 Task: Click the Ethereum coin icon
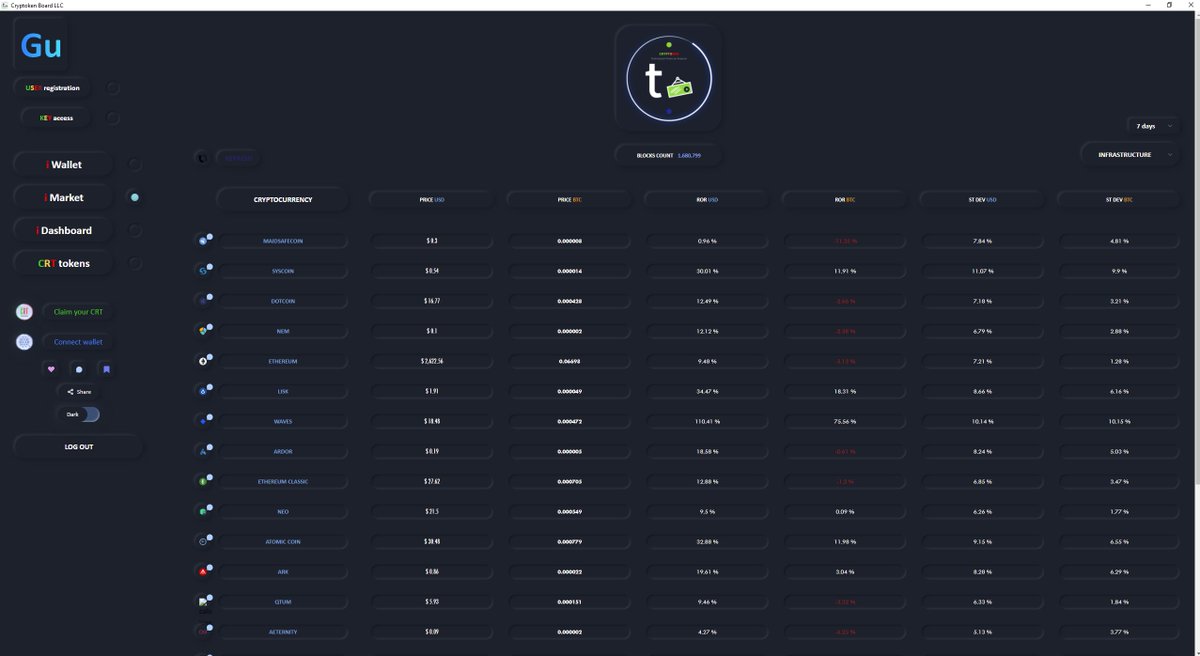204,360
